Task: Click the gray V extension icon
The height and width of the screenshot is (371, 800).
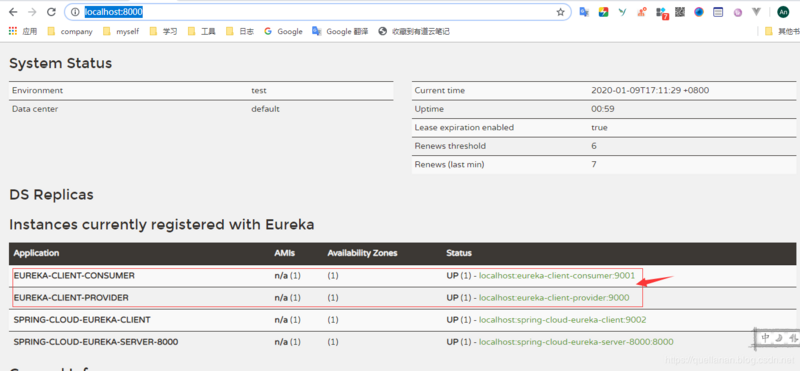Action: coord(756,12)
